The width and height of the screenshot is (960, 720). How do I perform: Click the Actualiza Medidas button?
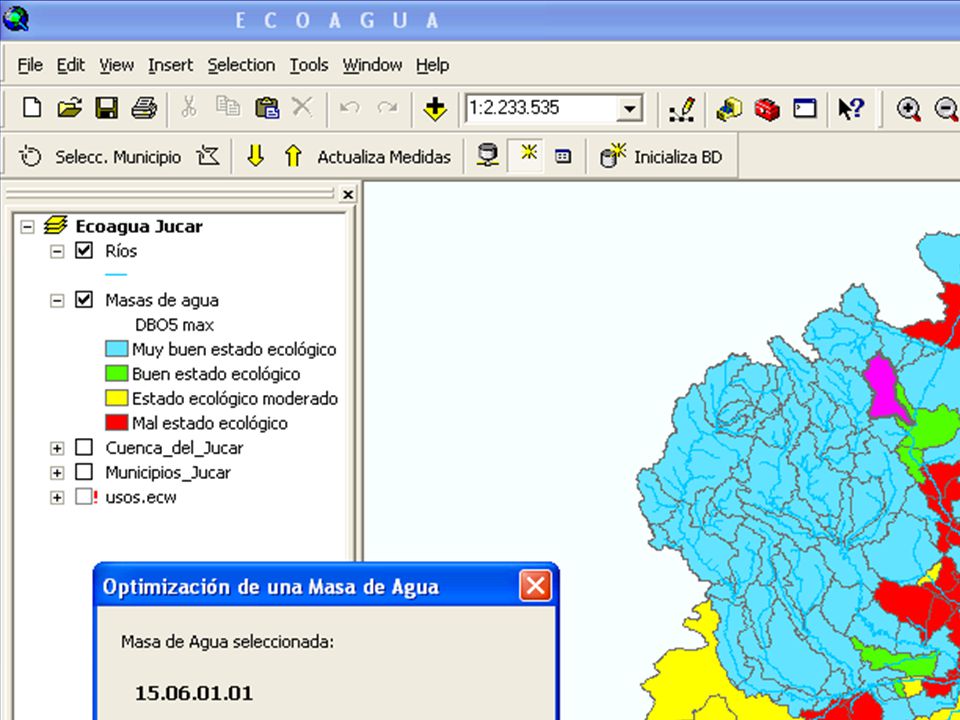(384, 157)
